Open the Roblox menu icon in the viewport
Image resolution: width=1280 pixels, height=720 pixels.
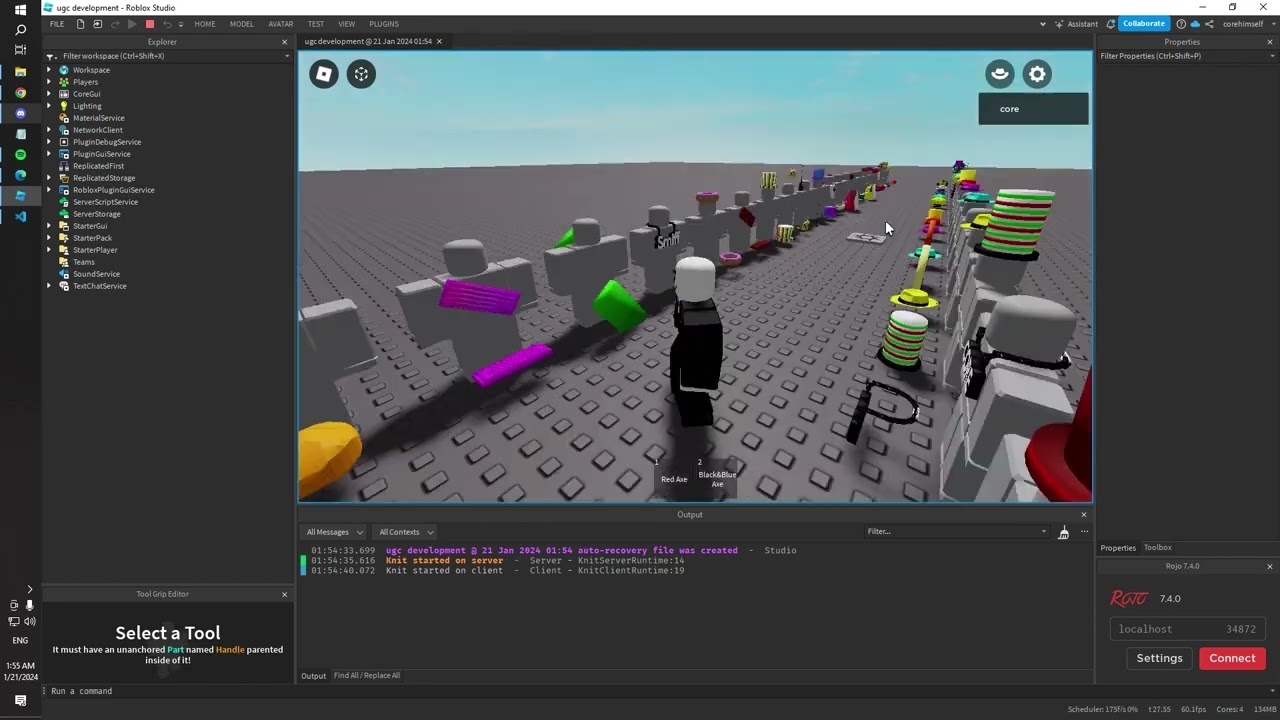click(x=324, y=74)
